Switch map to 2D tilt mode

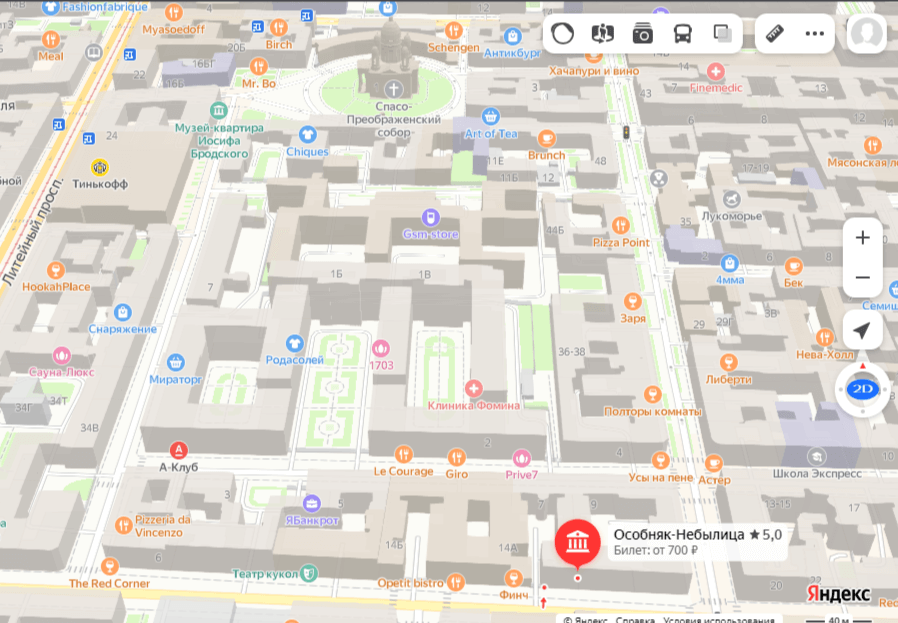tap(862, 389)
